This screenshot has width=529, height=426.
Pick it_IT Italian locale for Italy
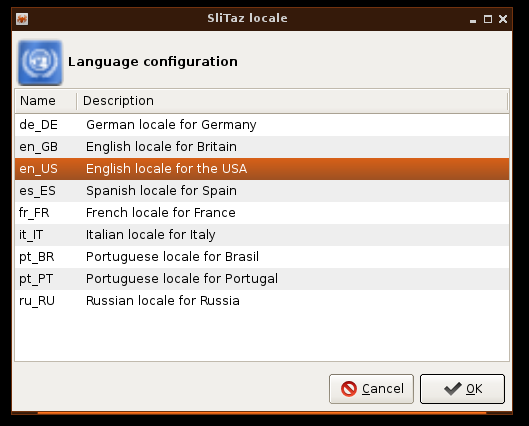pos(262,235)
